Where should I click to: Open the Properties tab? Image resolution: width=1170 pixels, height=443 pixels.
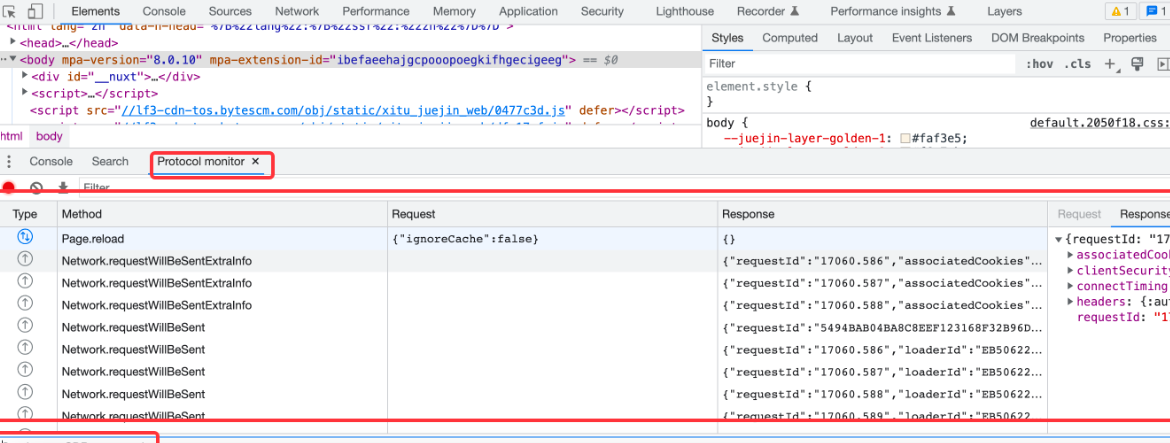click(1130, 38)
